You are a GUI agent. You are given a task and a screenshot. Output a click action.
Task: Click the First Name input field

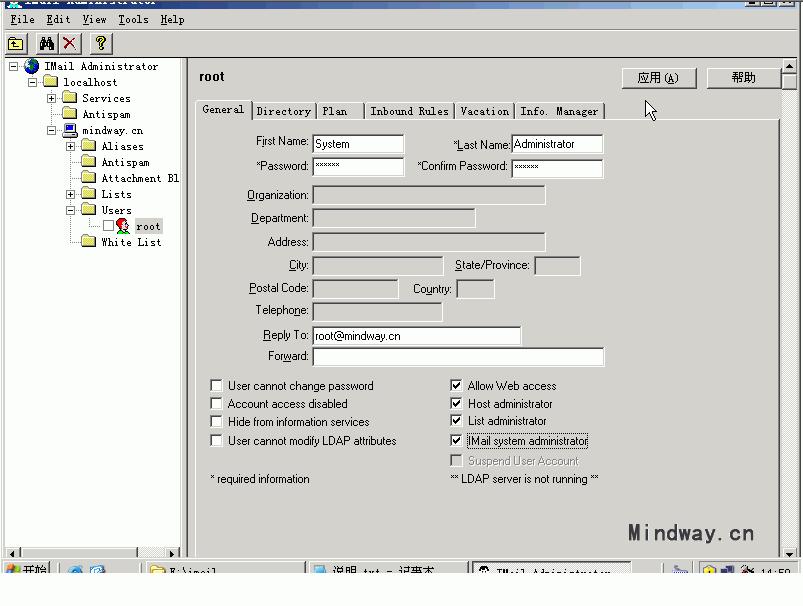tap(358, 144)
